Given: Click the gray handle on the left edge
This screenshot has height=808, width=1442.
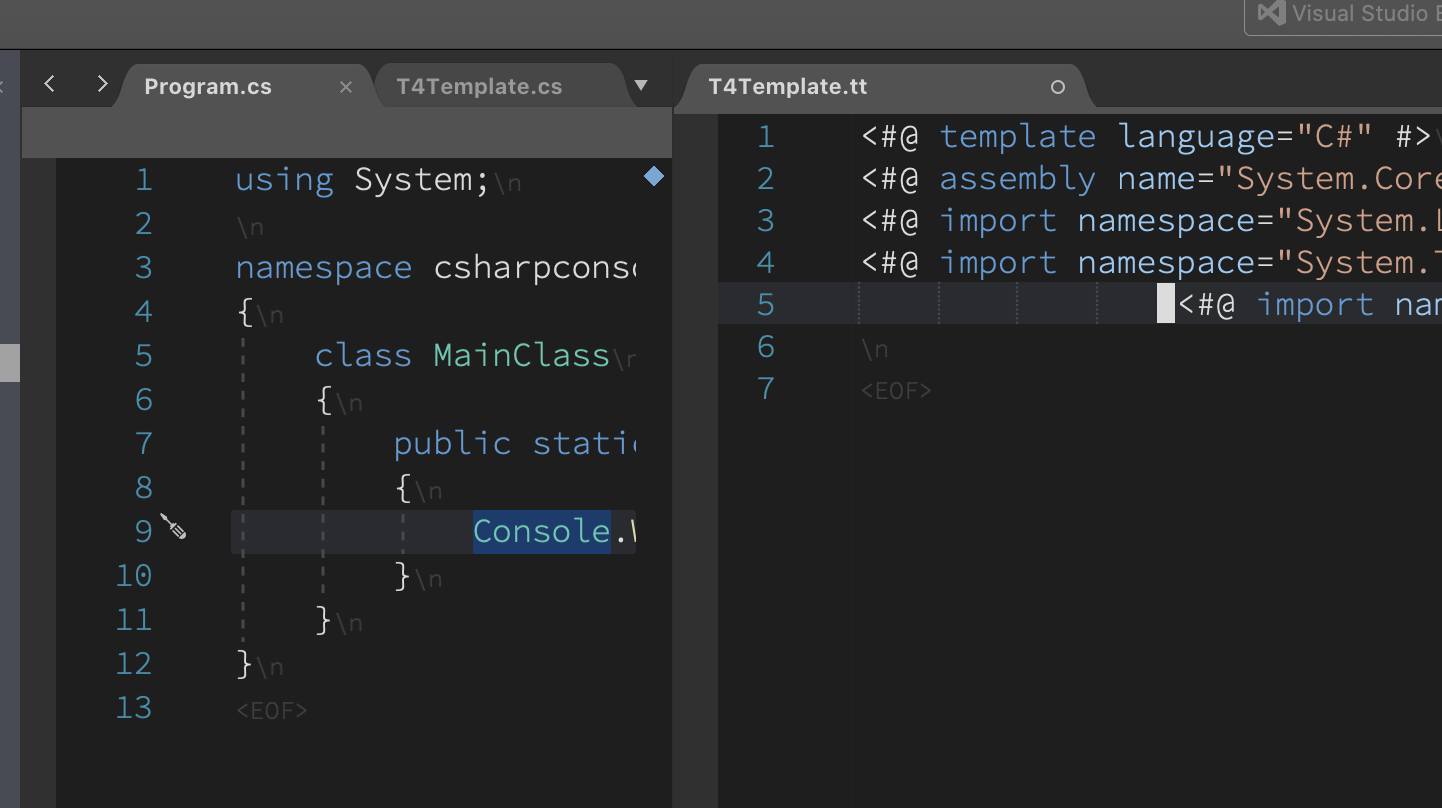Looking at the screenshot, I should point(10,362).
